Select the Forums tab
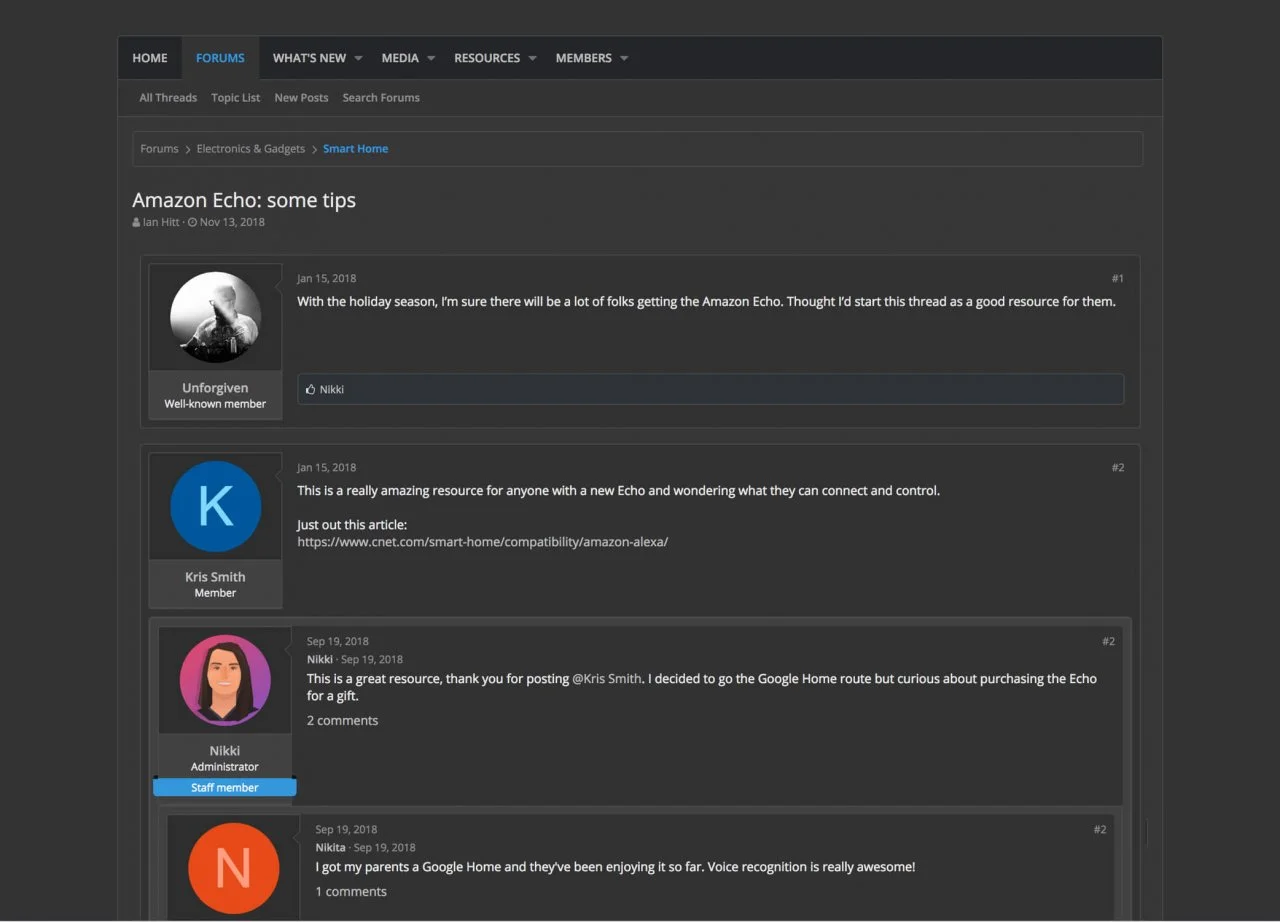 tap(220, 58)
